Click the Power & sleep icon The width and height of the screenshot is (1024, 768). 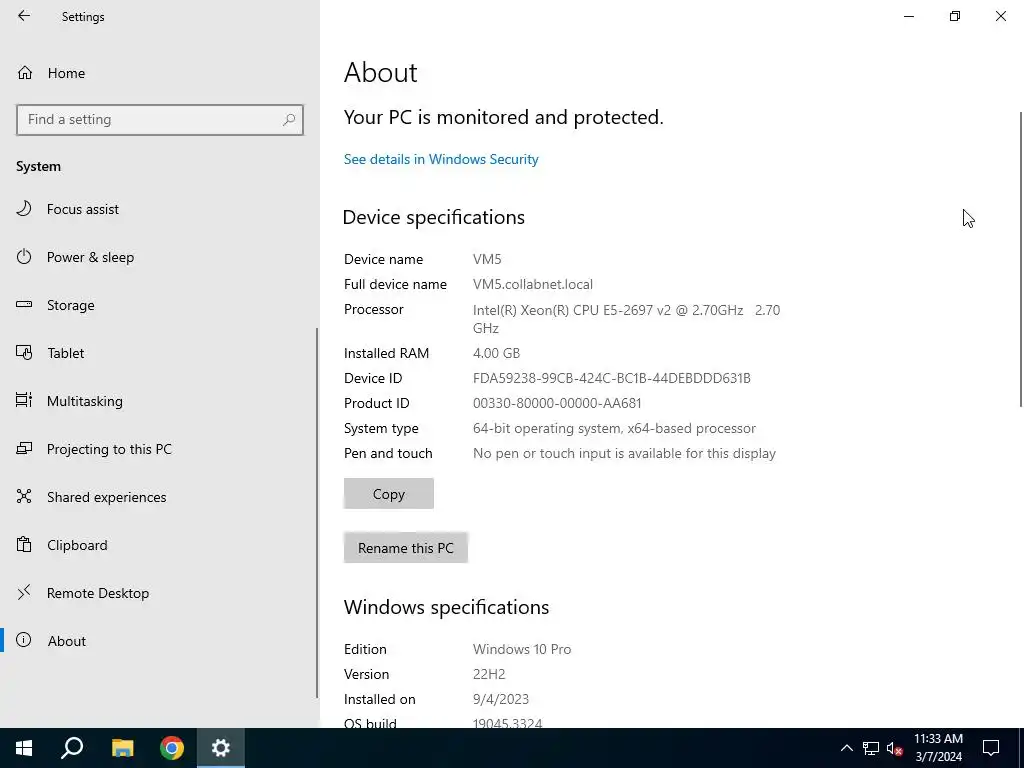click(24, 257)
